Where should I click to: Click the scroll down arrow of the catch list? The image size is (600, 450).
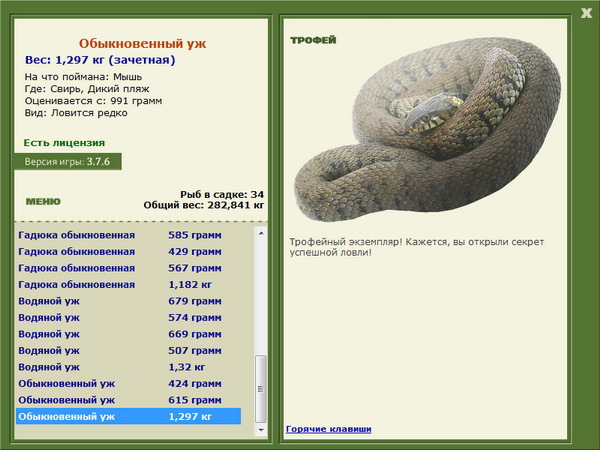(261, 430)
